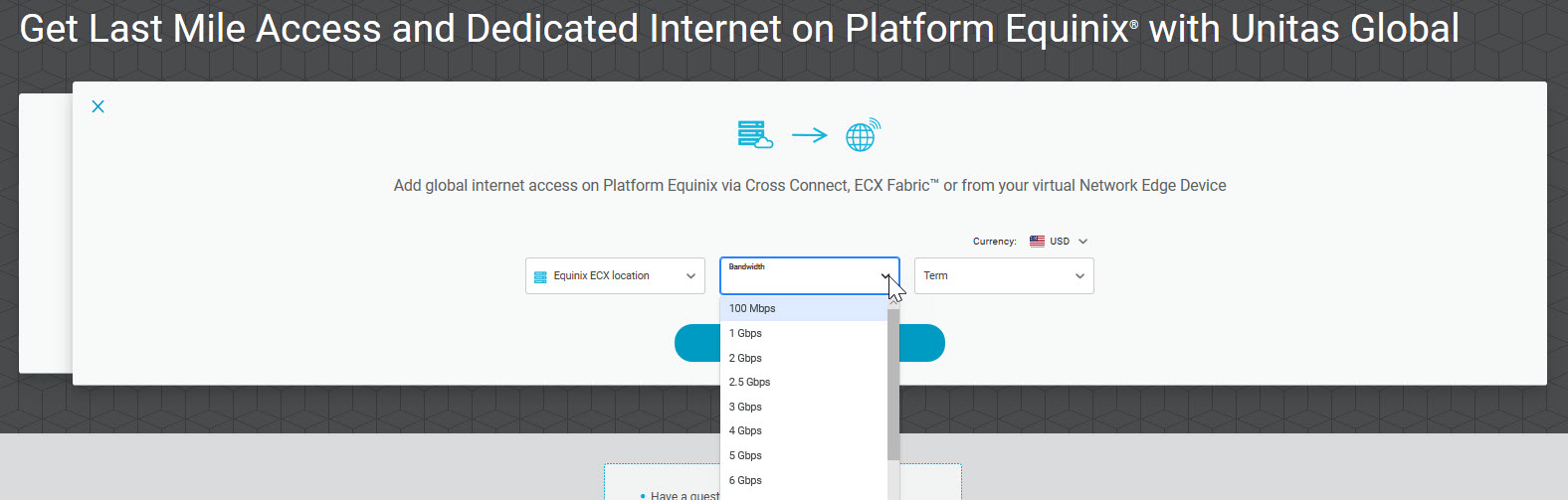Open the Equinix ECX location dropdown
This screenshot has height=500, width=1568.
click(x=615, y=276)
